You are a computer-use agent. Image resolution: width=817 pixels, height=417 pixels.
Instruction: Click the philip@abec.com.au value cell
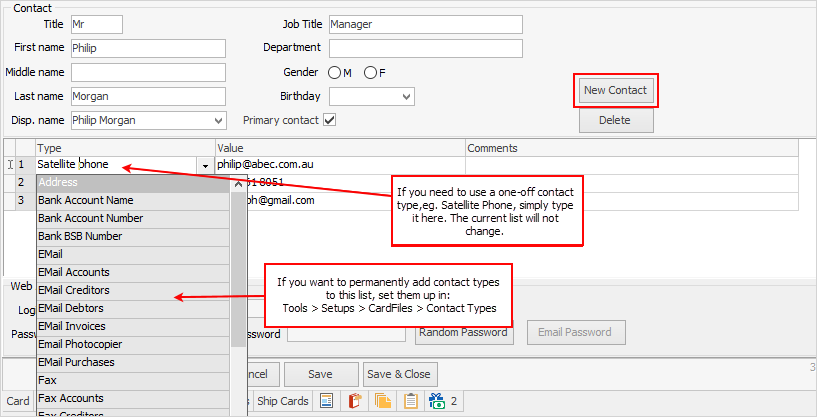(x=340, y=165)
